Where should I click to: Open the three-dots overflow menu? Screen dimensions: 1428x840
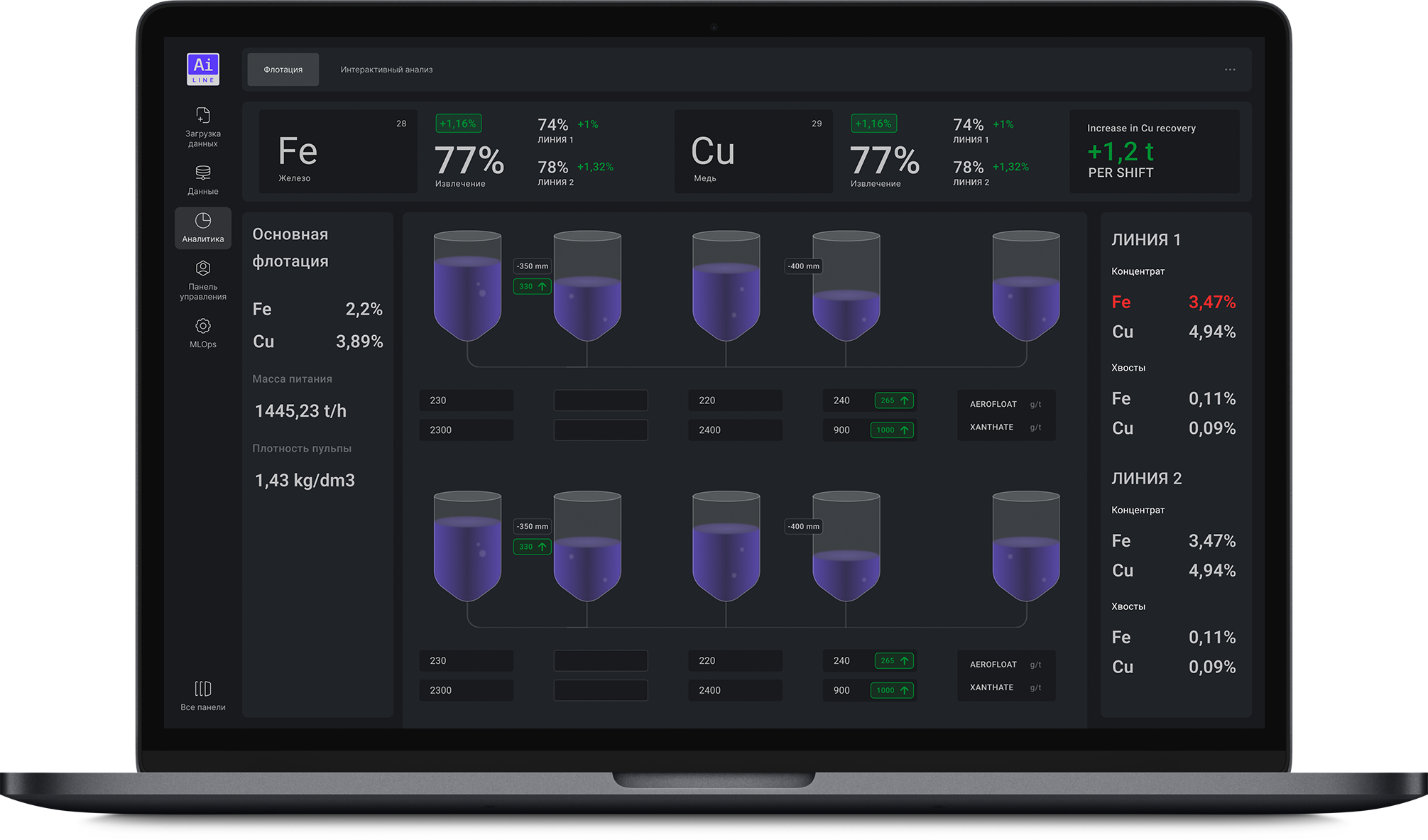click(1230, 70)
